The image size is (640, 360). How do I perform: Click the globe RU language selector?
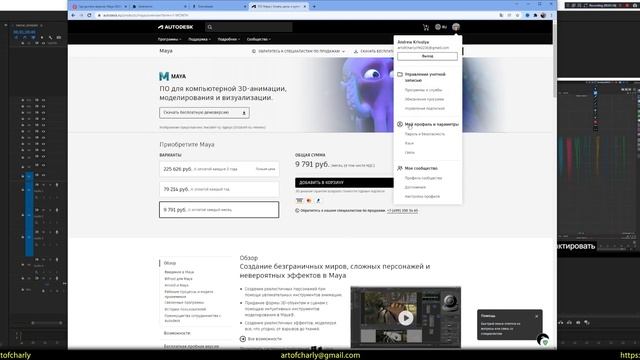(441, 27)
